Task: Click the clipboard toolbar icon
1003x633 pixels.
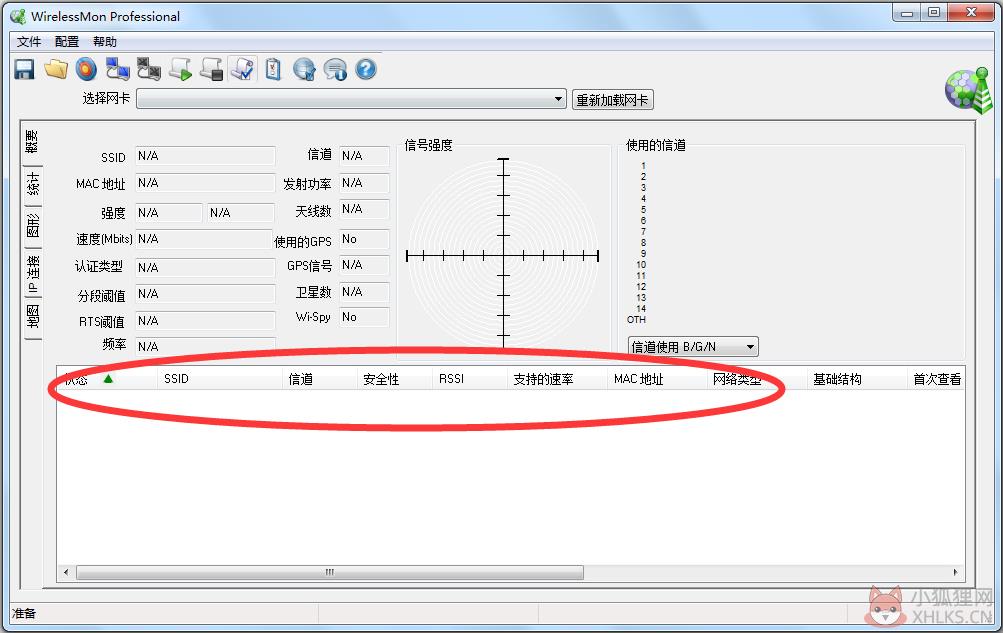Action: pos(273,69)
